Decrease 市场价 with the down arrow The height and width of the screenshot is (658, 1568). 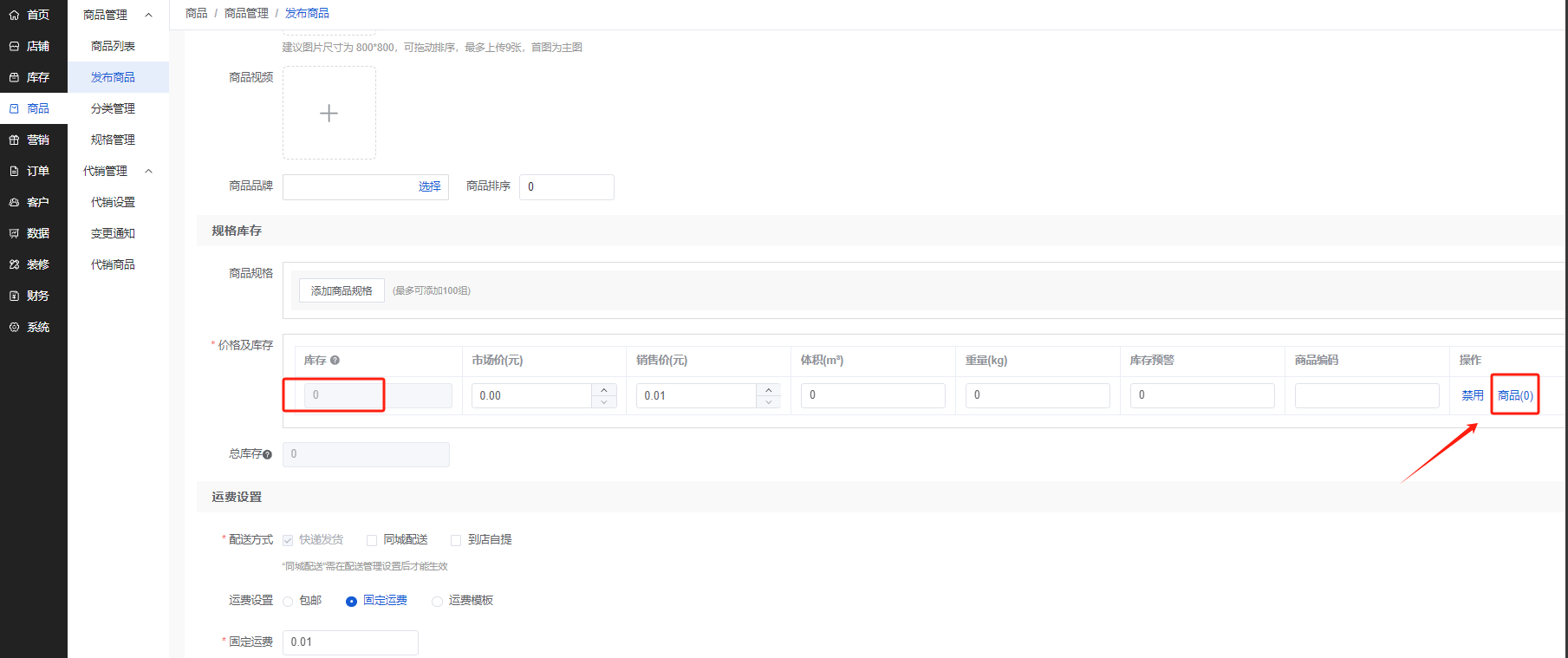point(604,401)
